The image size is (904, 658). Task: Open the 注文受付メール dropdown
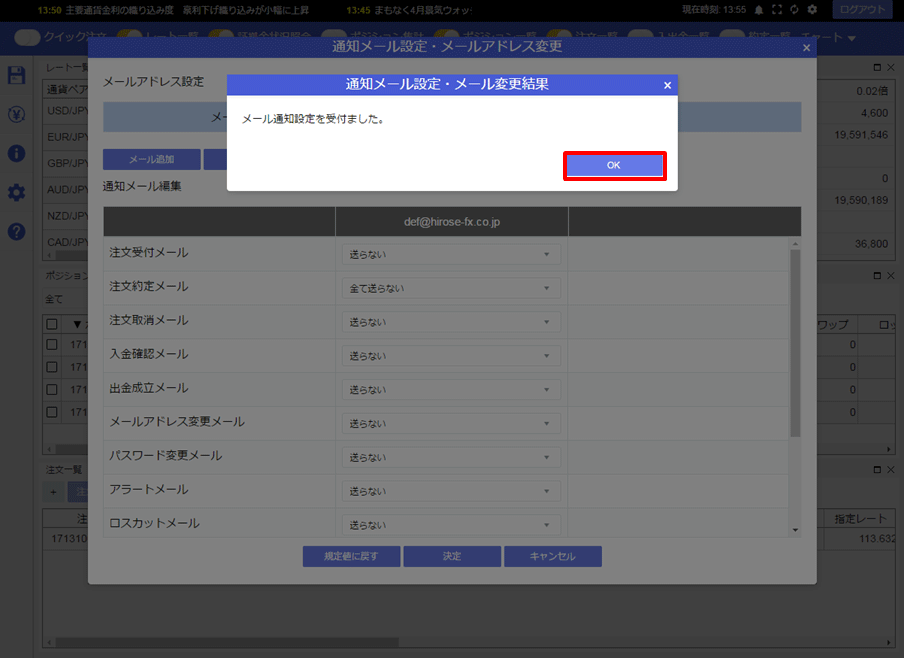coord(451,254)
